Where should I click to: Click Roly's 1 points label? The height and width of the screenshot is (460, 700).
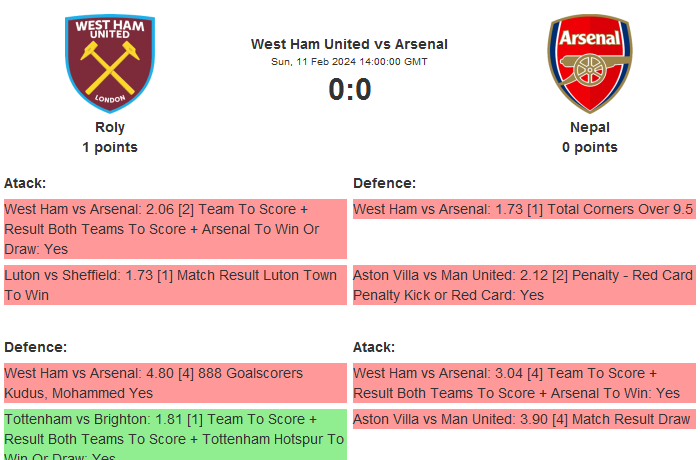(x=110, y=147)
